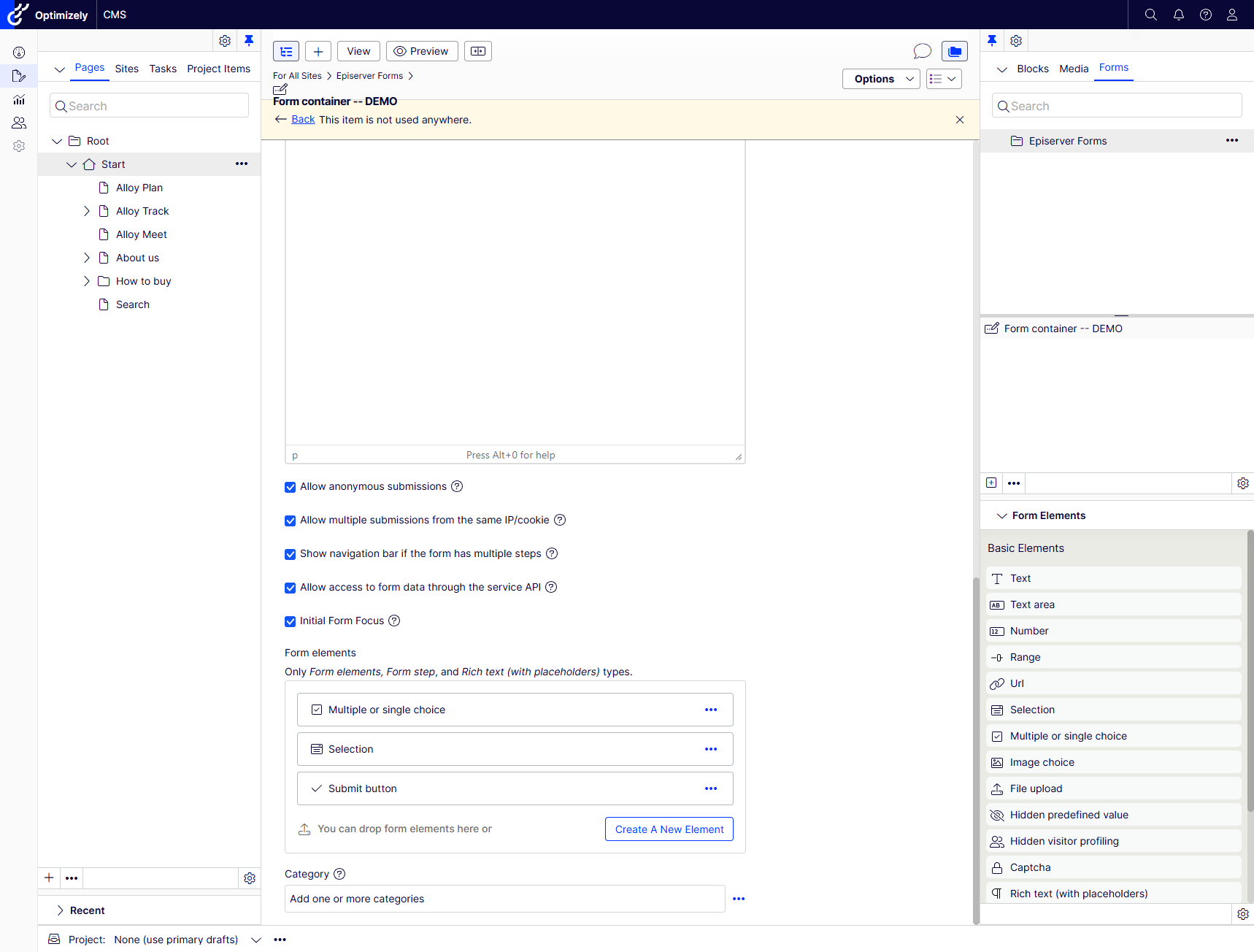
Task: Switch to the Media tab
Action: click(1073, 69)
